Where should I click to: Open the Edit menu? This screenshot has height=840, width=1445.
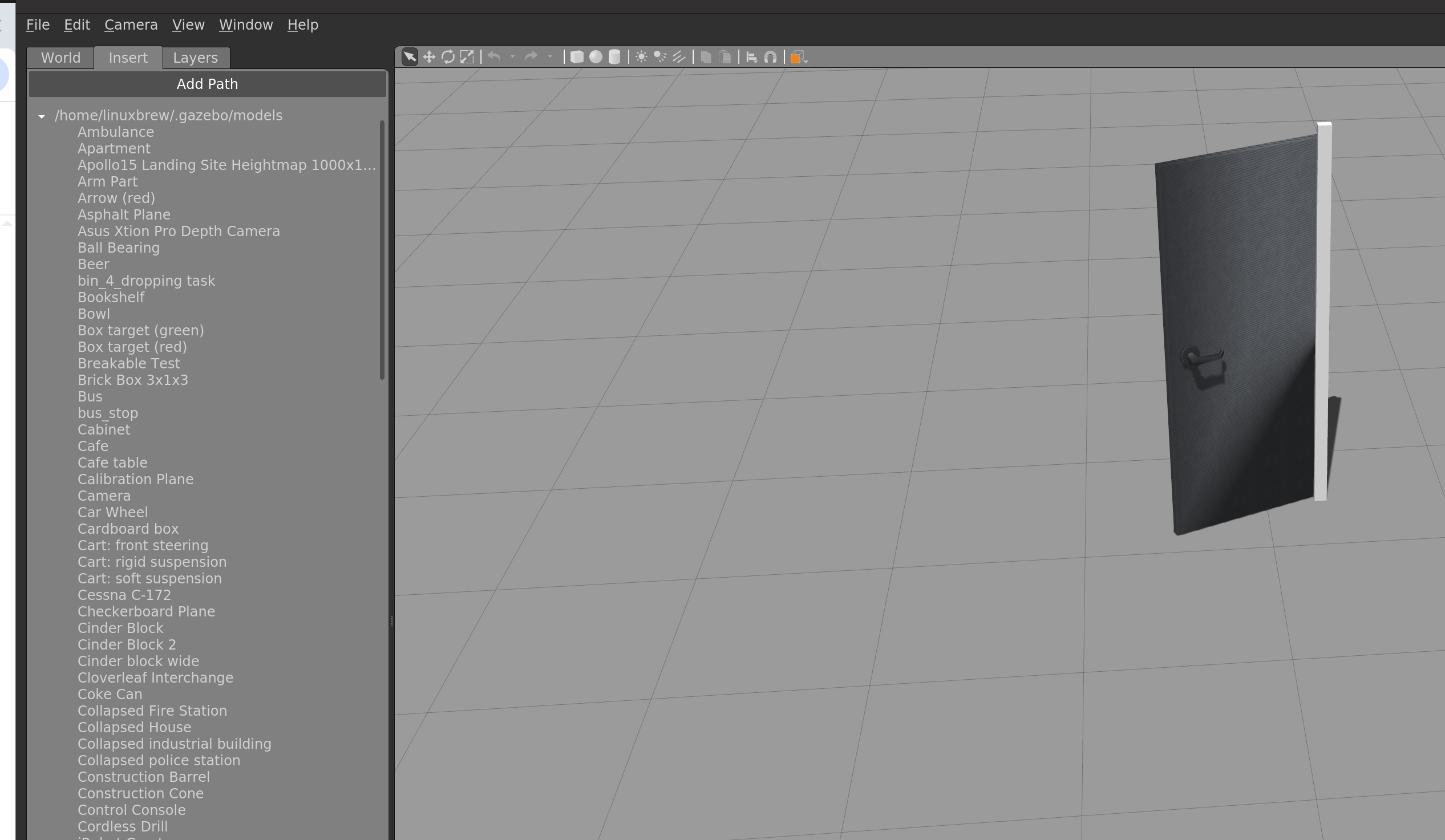(77, 25)
